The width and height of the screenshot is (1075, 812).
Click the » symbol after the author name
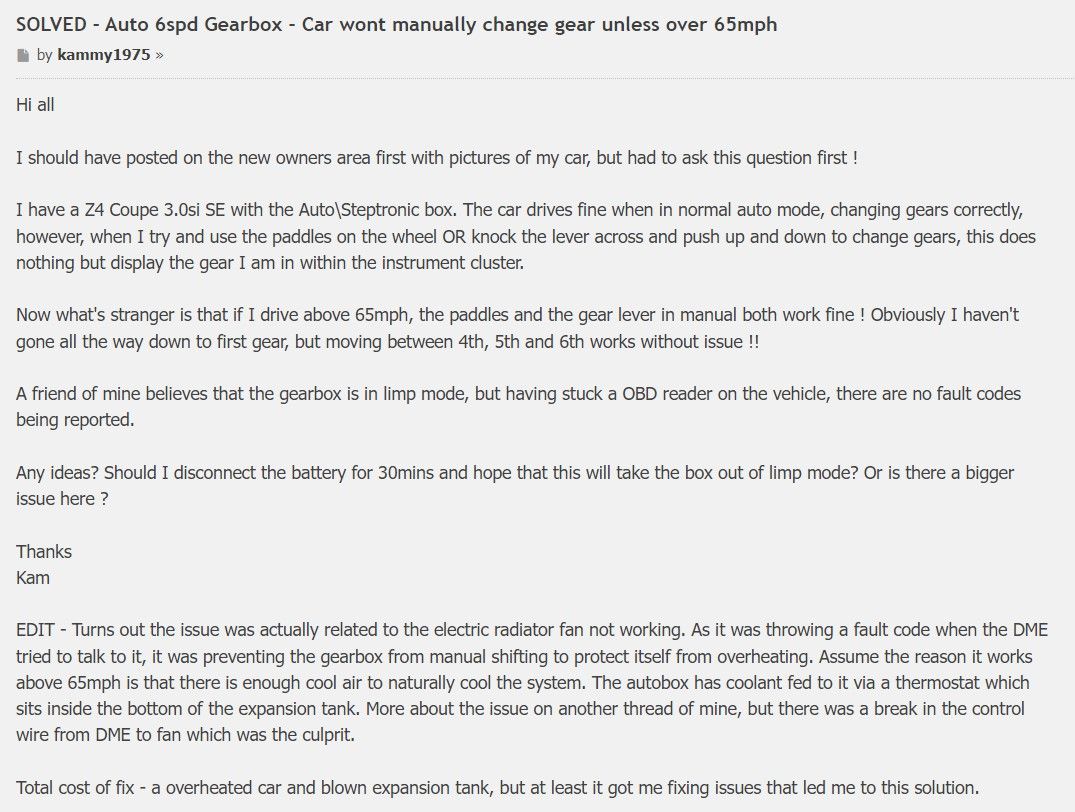click(x=160, y=56)
